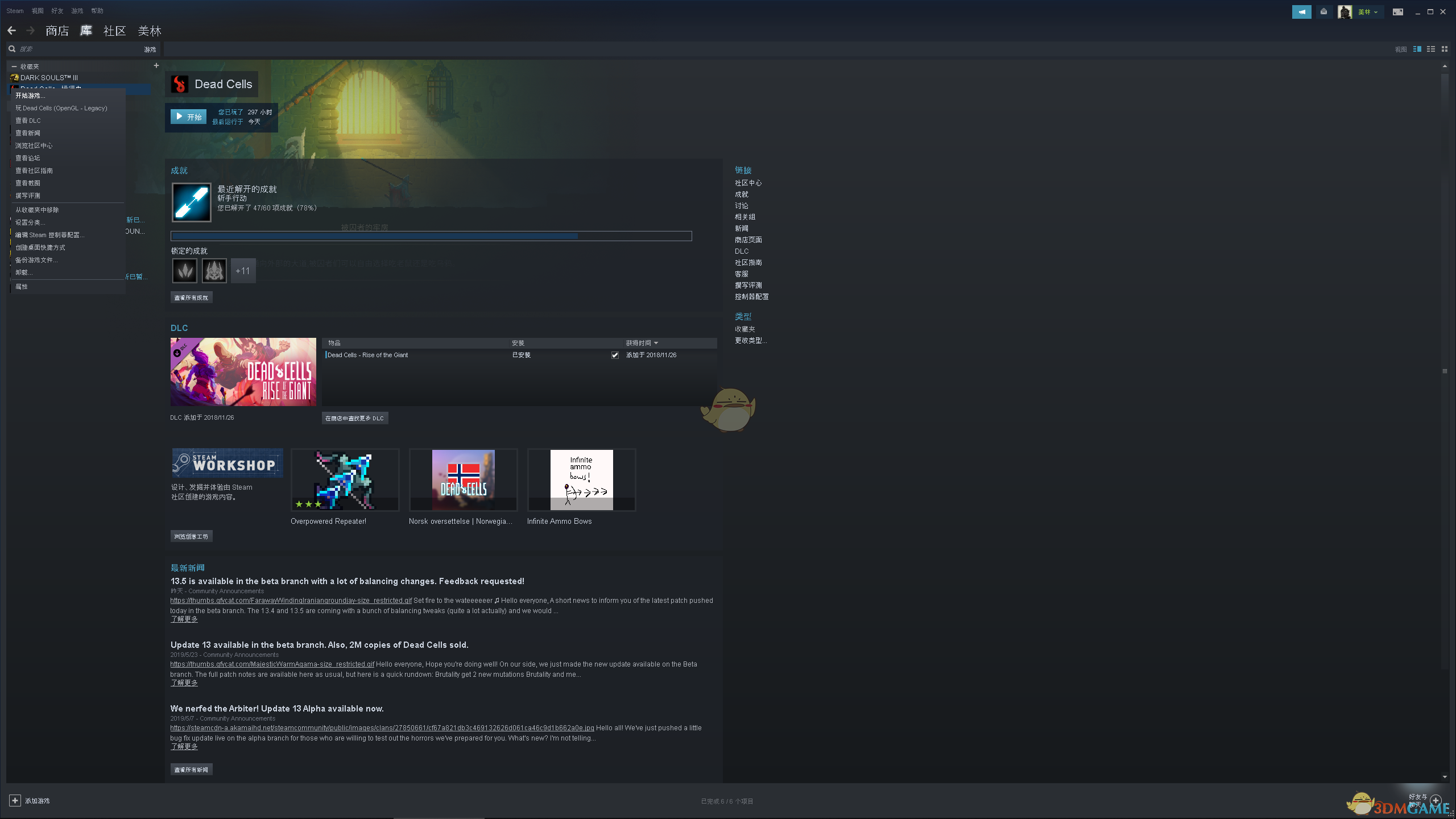
Task: Click the second locked achievement icon
Action: [214, 271]
